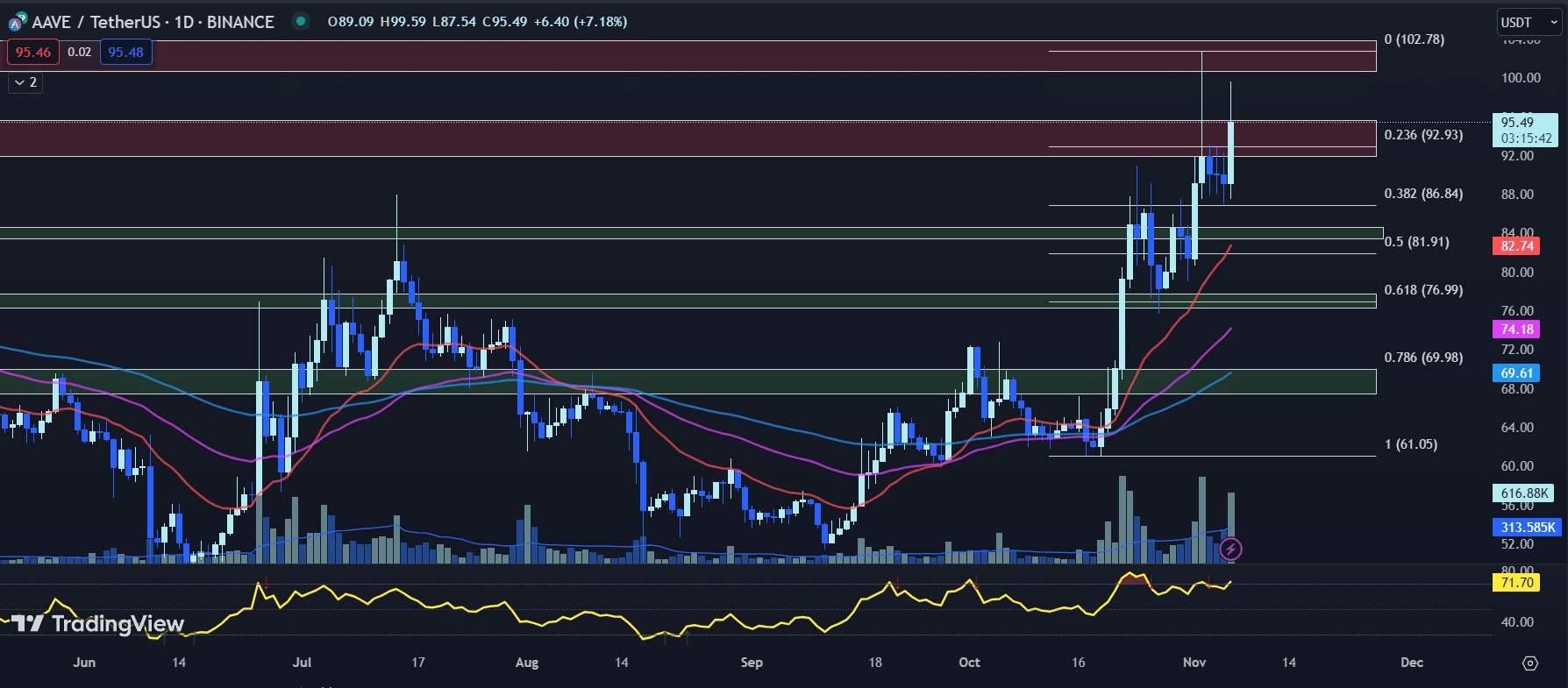Click the current price 95.49 countdown label

pos(1525,131)
